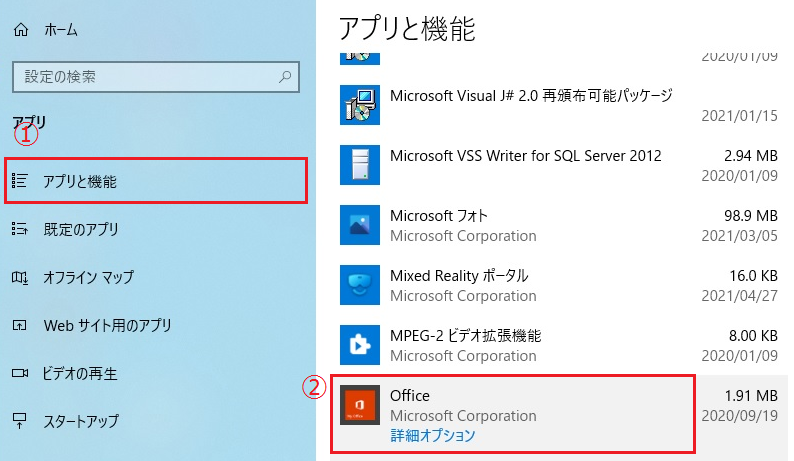
Task: Click the icon beside スタートアップ
Action: (20, 421)
